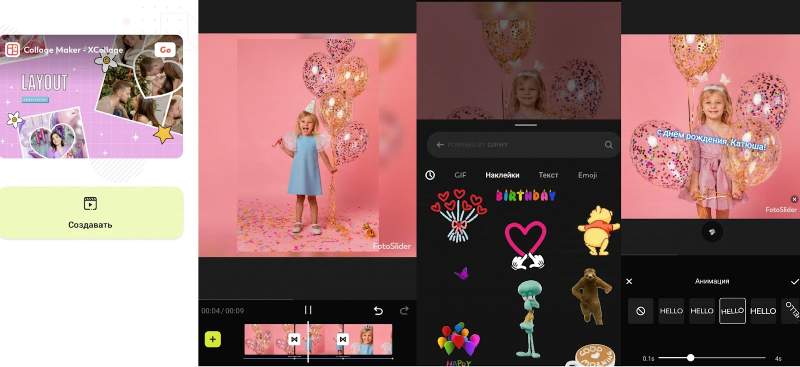800x367 pixels.
Task: Cancel the Анимация panel with the X
Action: [629, 281]
